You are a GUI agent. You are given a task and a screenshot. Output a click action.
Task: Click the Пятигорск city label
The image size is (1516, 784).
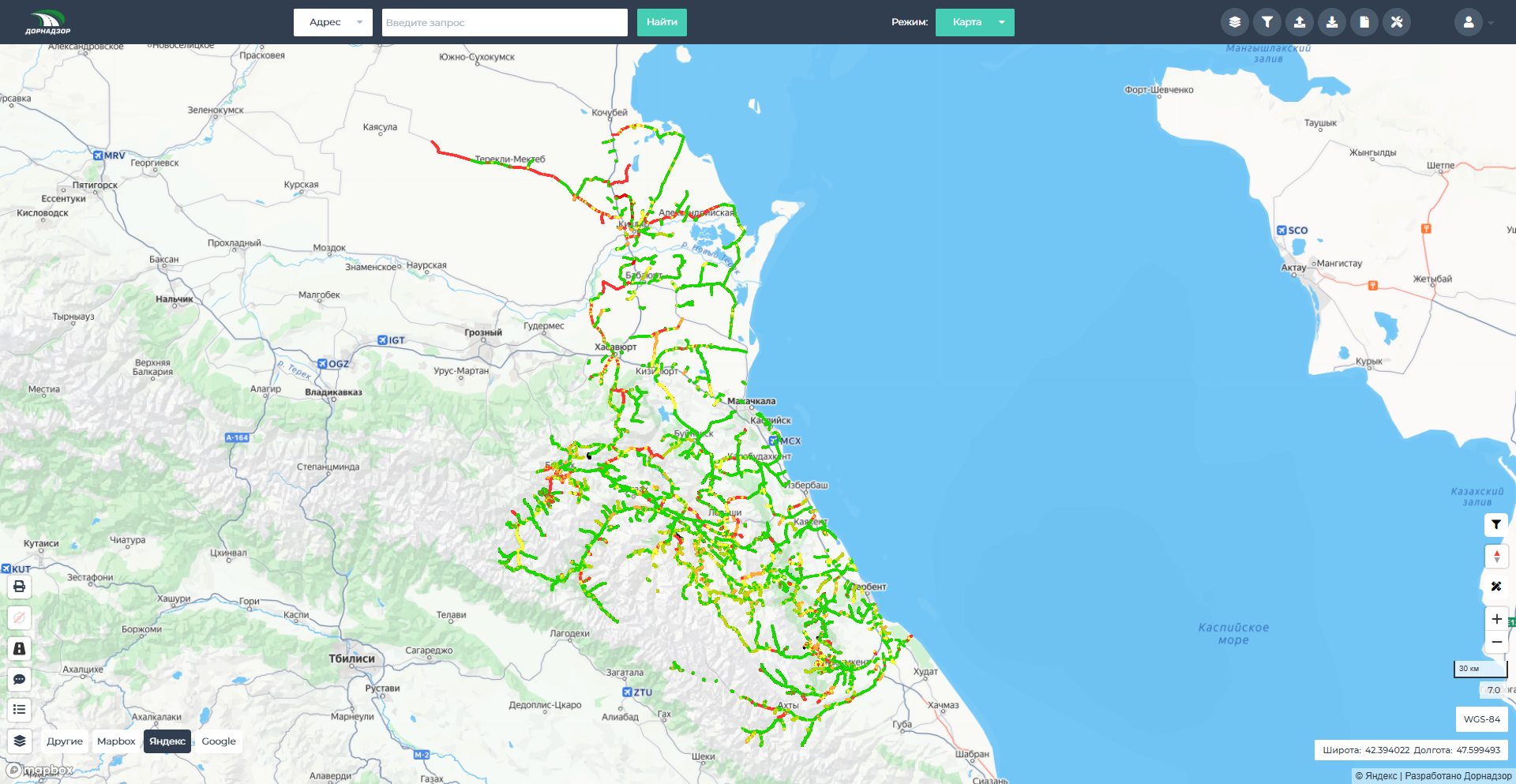point(95,186)
